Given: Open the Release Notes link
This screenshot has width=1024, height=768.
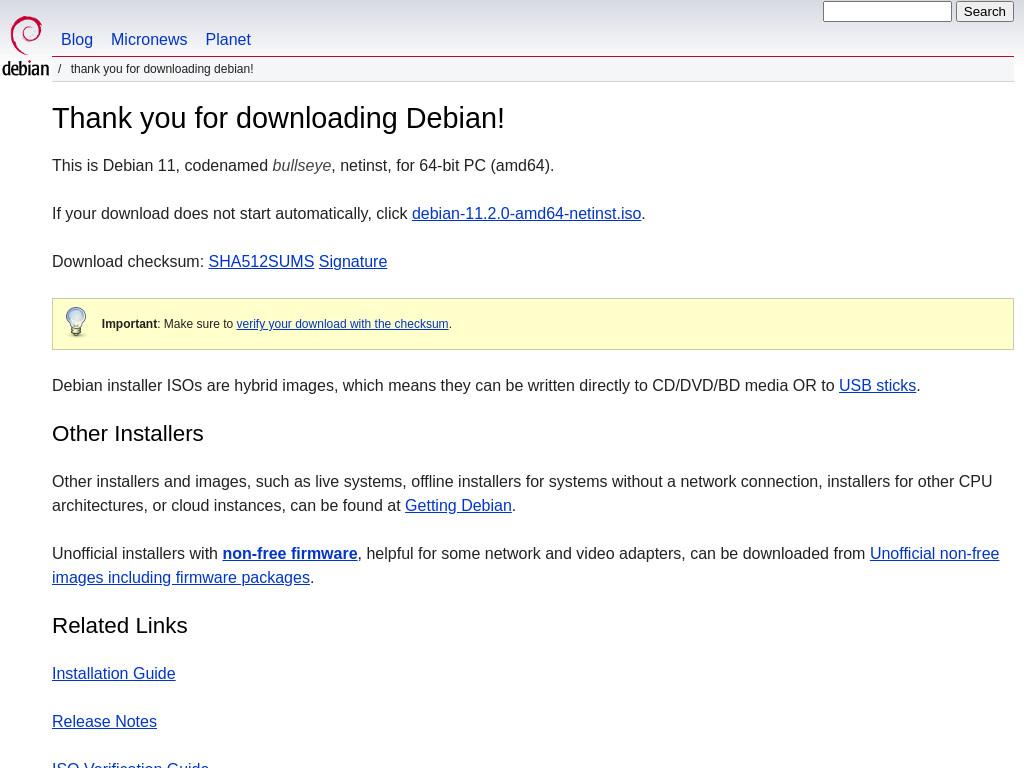Looking at the screenshot, I should [x=104, y=721].
